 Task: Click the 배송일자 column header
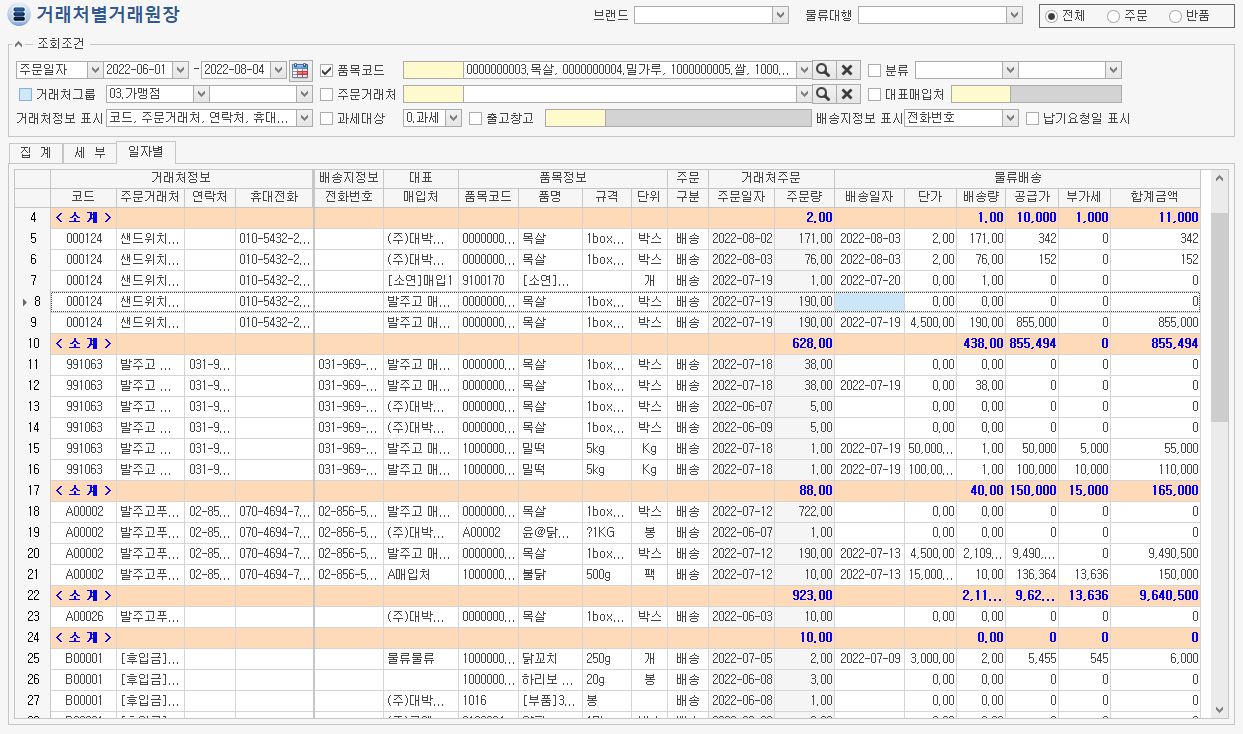[x=869, y=197]
